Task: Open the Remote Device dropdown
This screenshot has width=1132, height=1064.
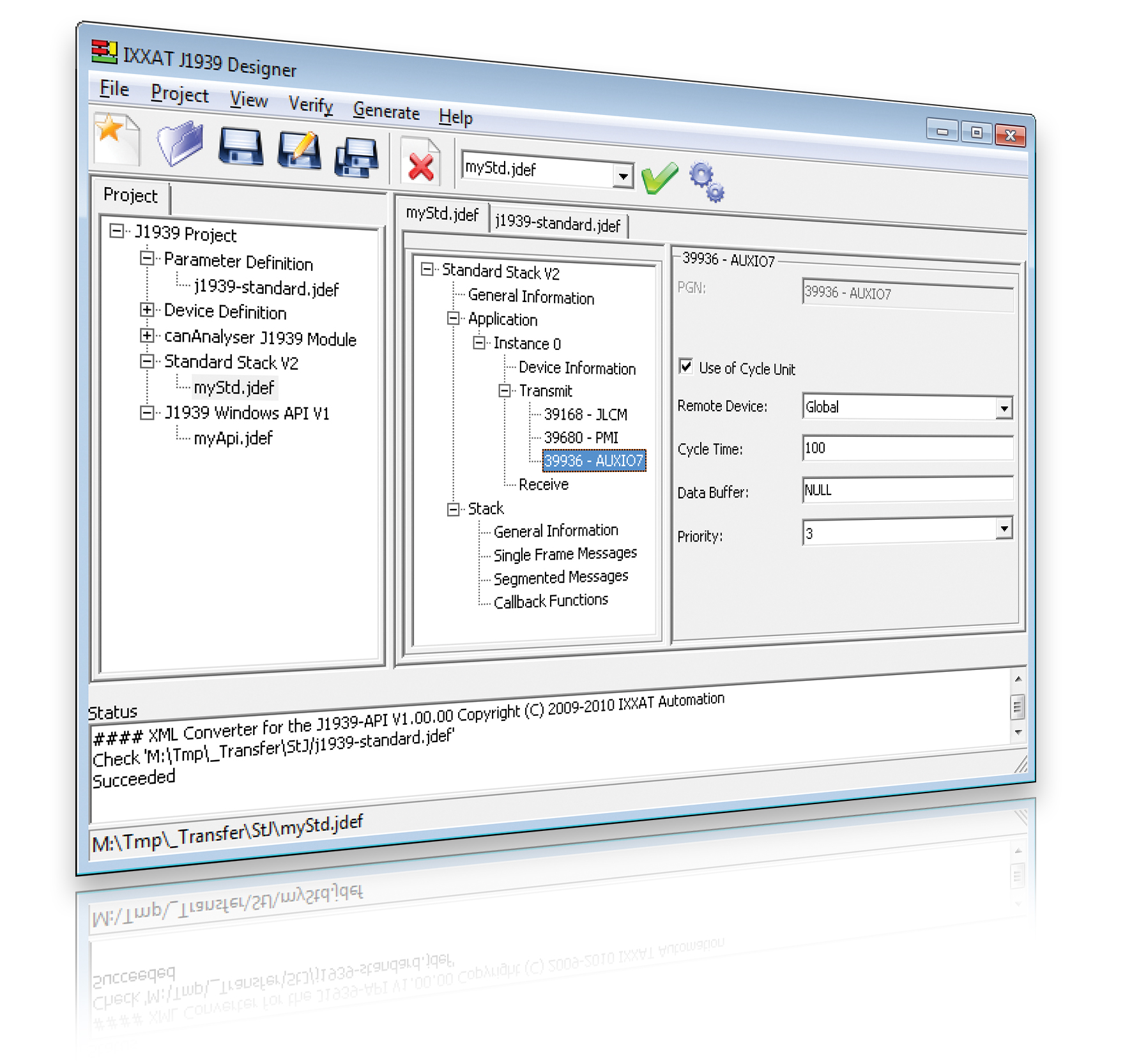Action: [1004, 408]
